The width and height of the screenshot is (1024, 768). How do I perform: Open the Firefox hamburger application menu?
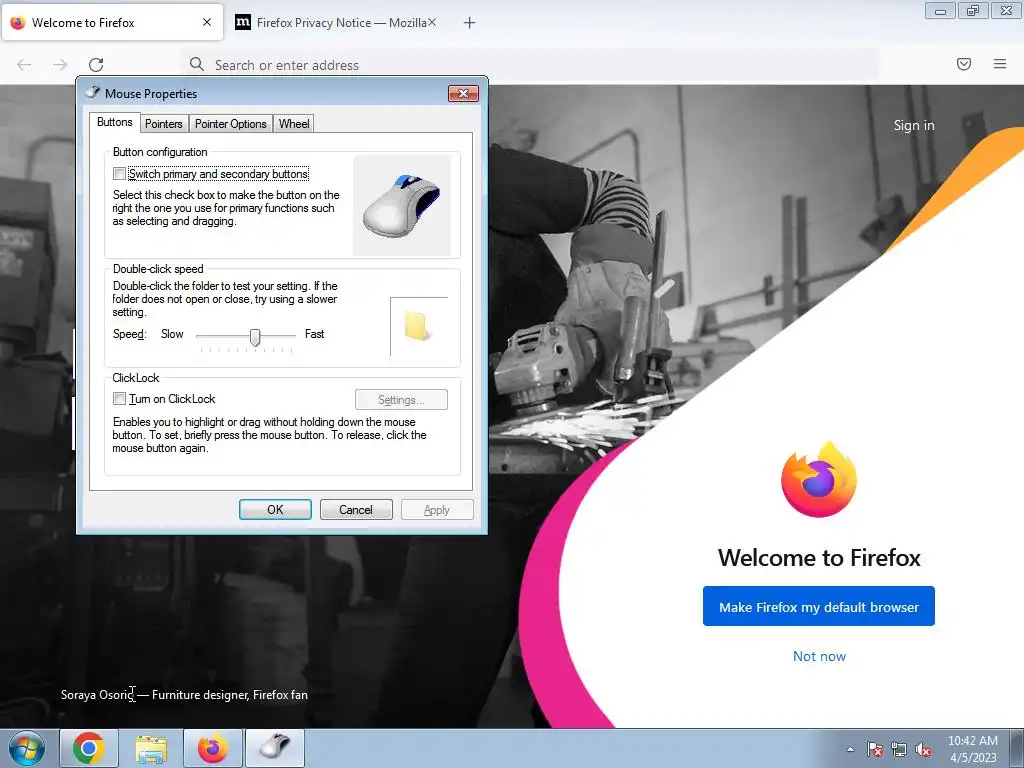(1000, 64)
